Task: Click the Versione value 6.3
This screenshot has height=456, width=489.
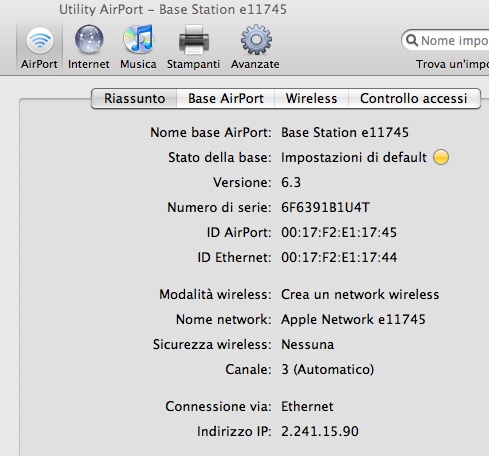Action: [291, 183]
